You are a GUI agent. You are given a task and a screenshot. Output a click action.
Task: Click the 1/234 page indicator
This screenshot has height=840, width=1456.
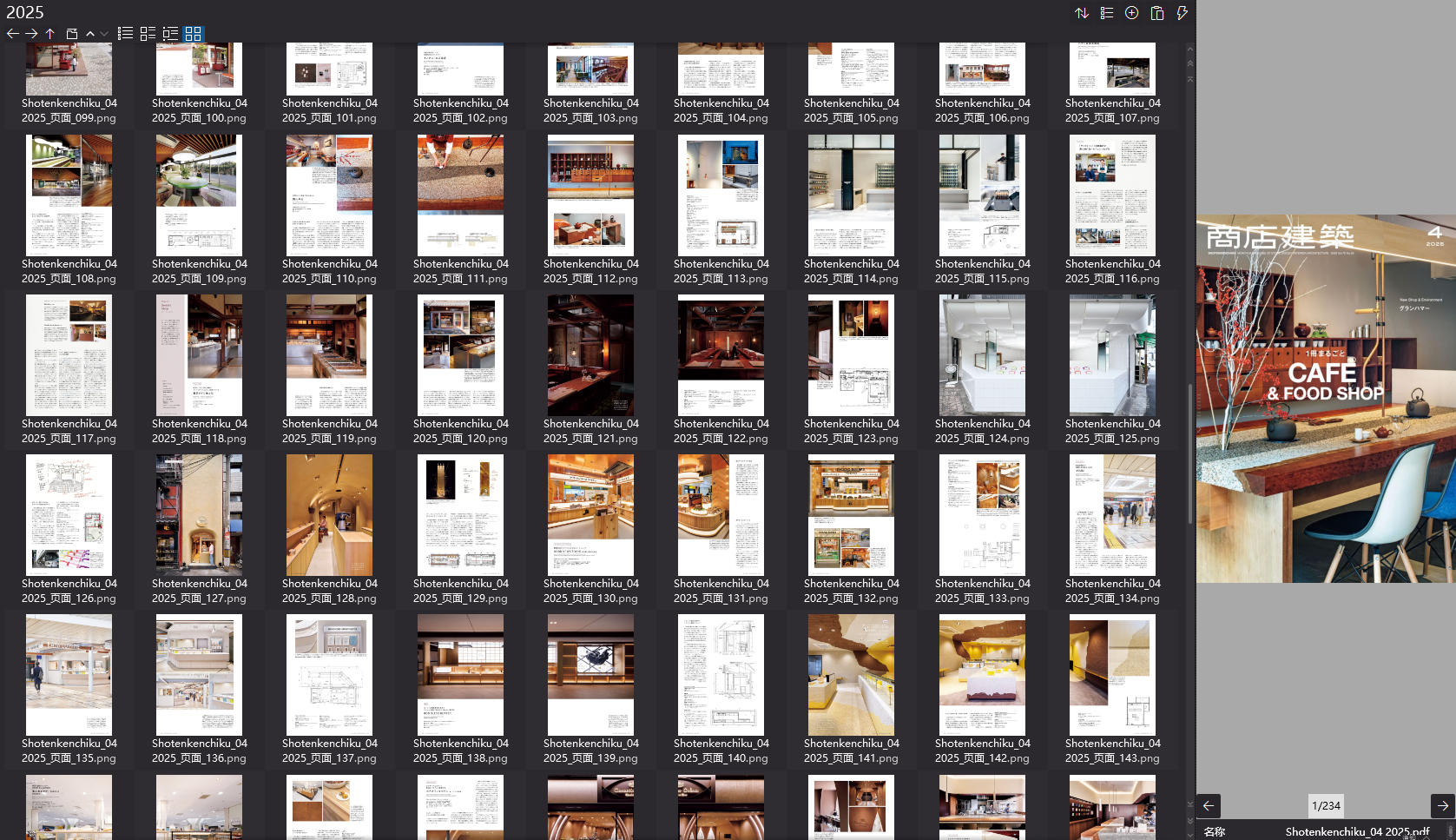click(x=1326, y=805)
